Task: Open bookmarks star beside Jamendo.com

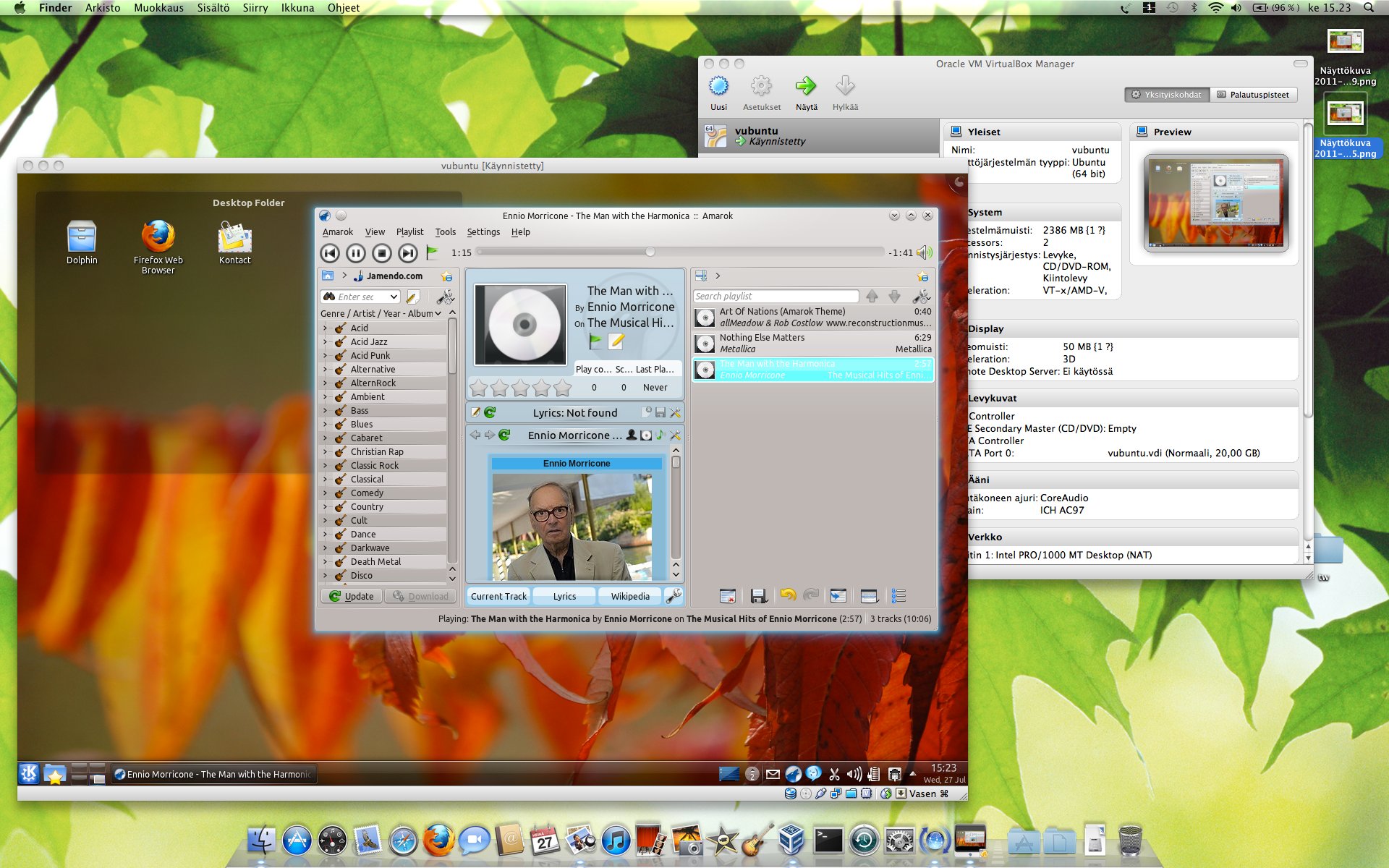Action: click(446, 276)
